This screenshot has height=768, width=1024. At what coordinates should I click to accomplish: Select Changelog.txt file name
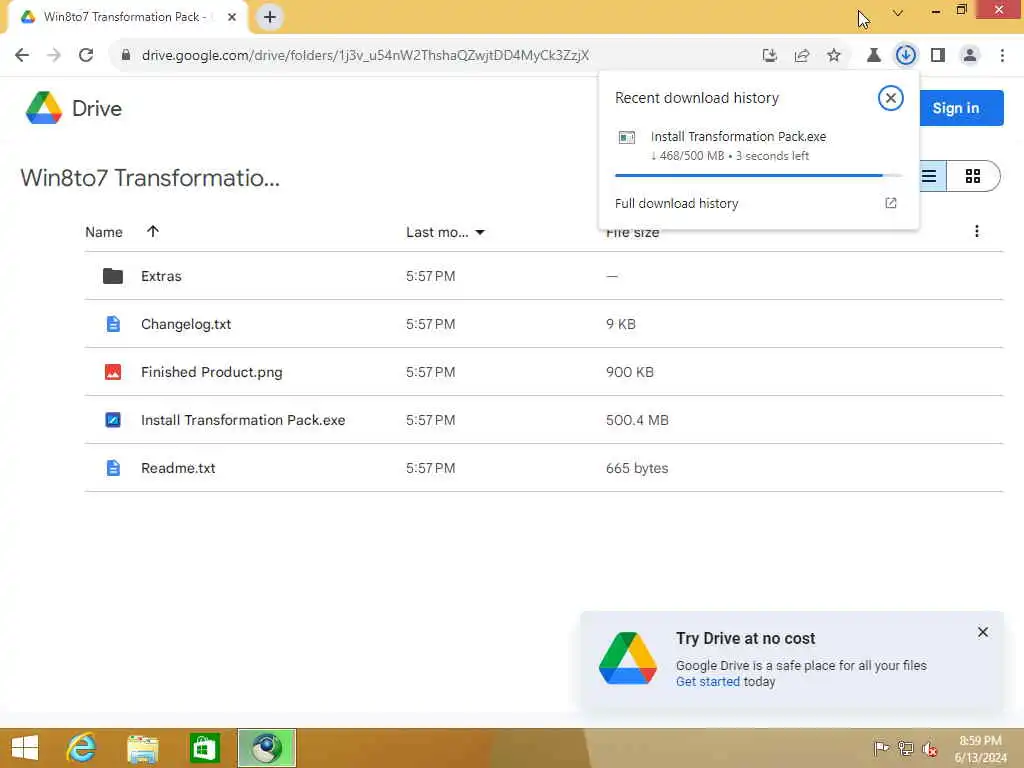point(186,324)
